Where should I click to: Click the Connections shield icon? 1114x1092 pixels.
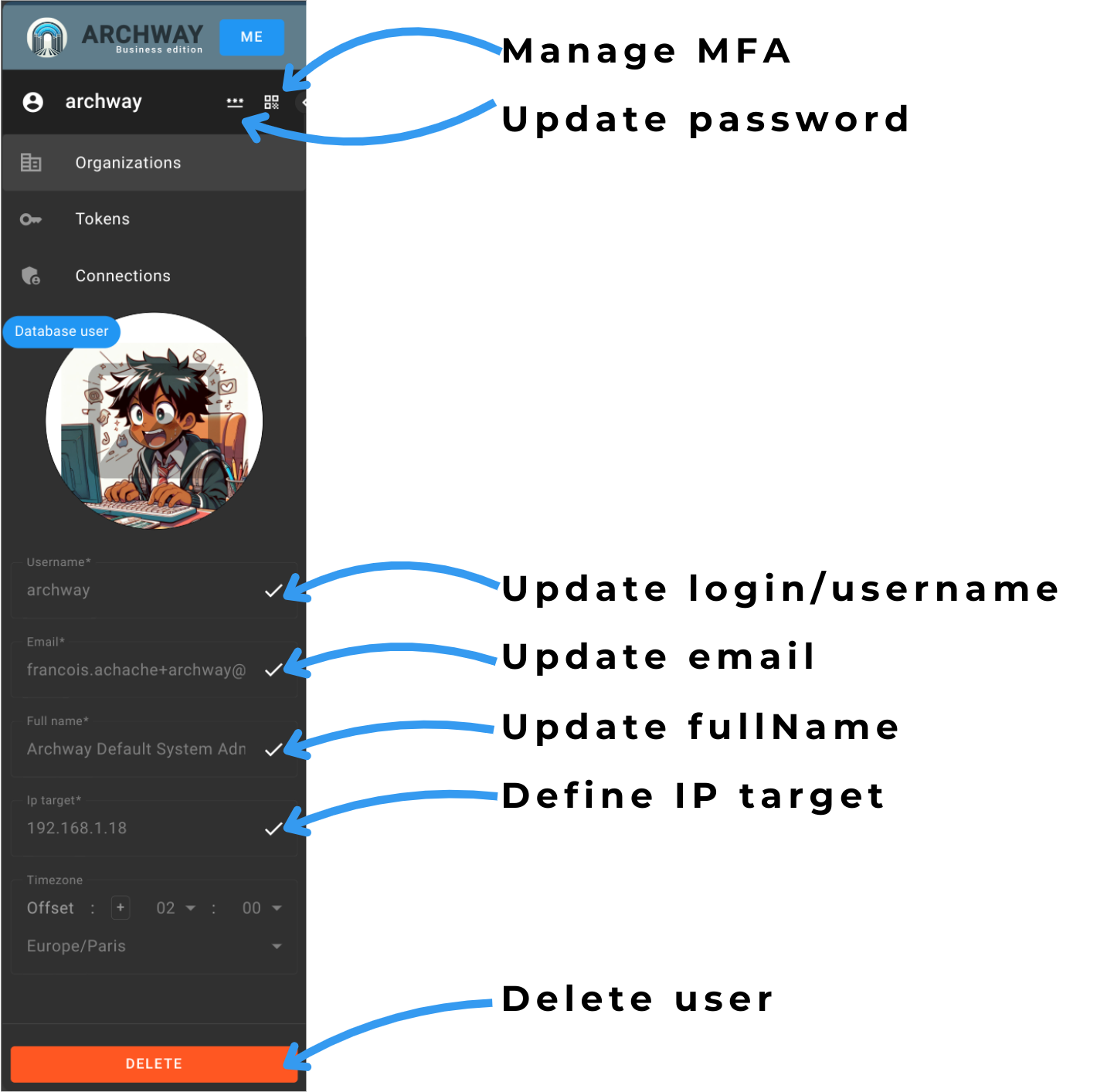[31, 276]
